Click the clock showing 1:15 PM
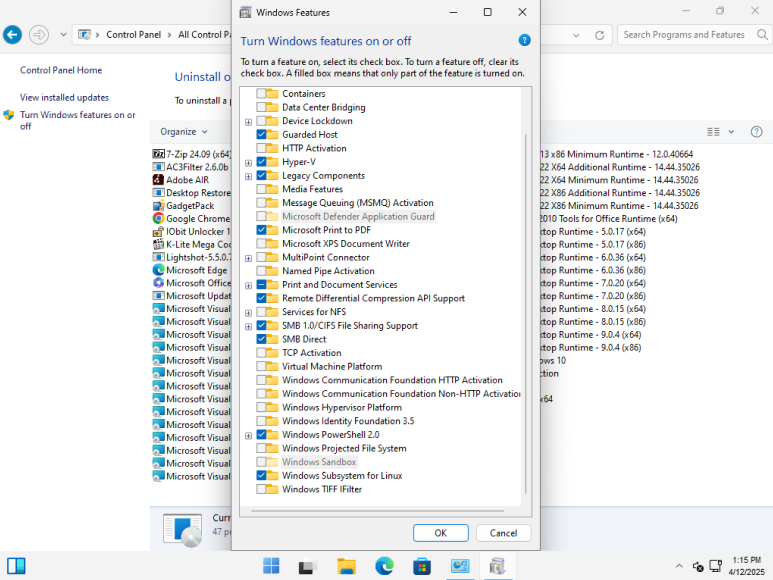The height and width of the screenshot is (580, 773). (746, 560)
